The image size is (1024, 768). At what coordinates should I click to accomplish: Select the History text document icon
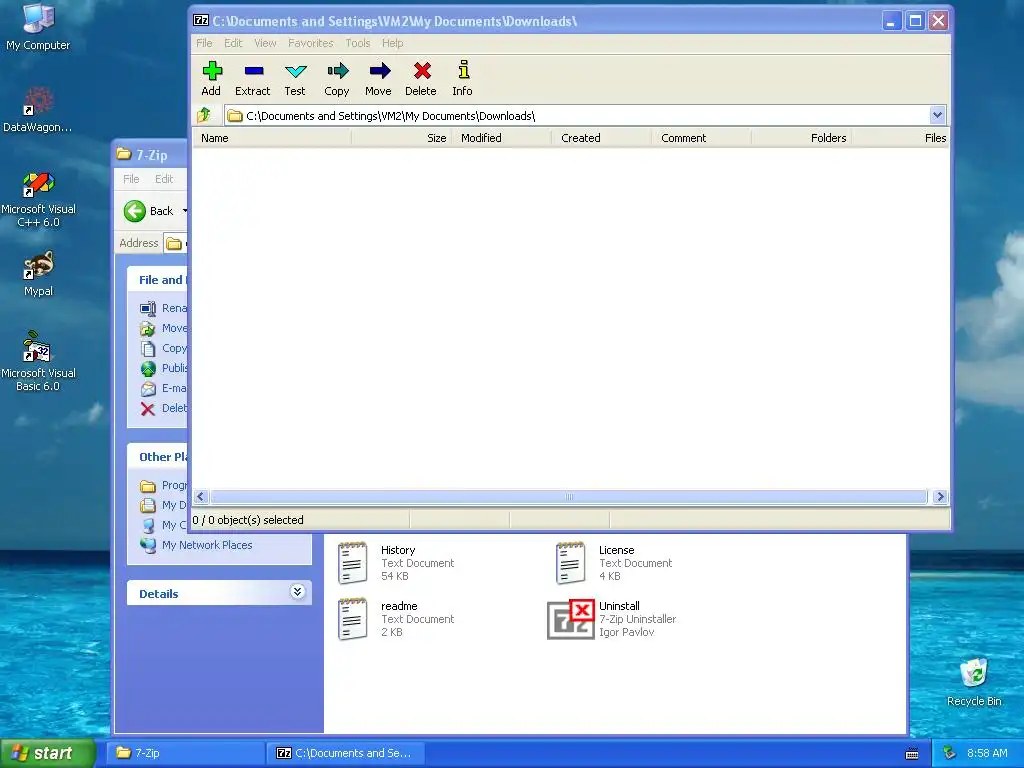(353, 563)
